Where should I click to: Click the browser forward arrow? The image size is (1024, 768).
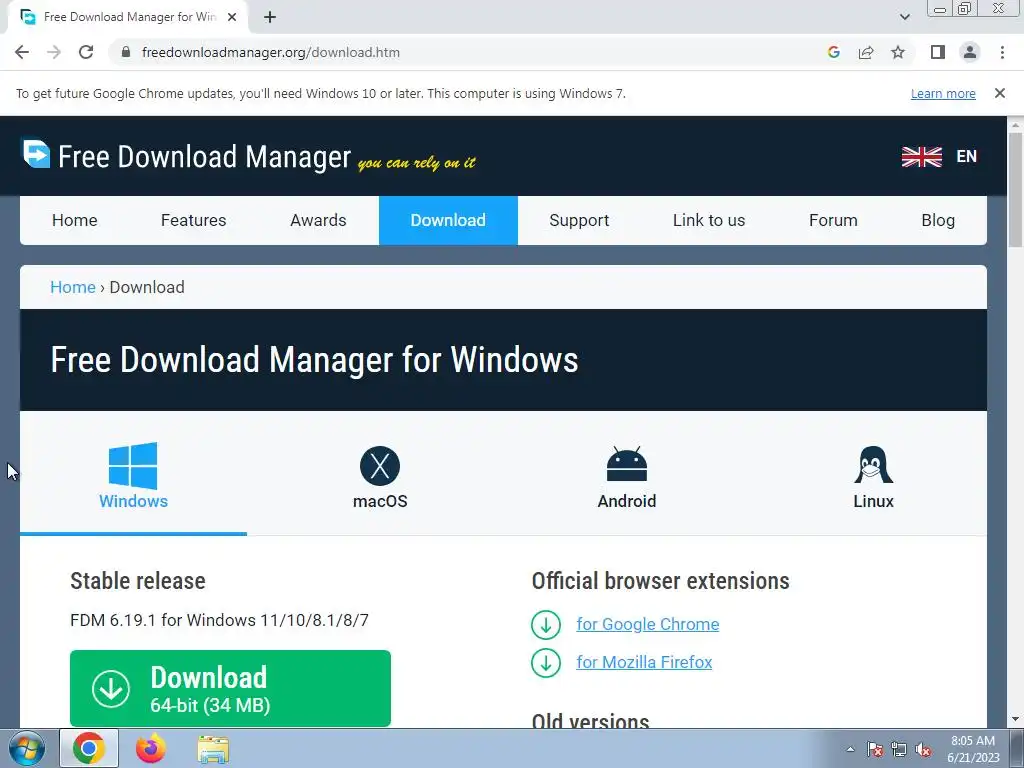coord(54,52)
